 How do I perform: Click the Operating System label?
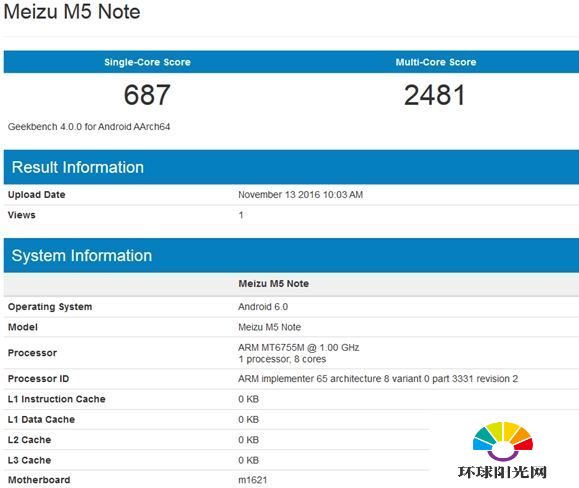50,307
